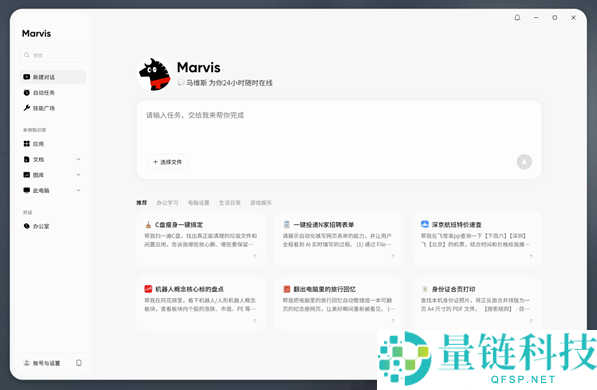Click the Marvis horse avatar
The width and height of the screenshot is (597, 390).
click(x=154, y=74)
